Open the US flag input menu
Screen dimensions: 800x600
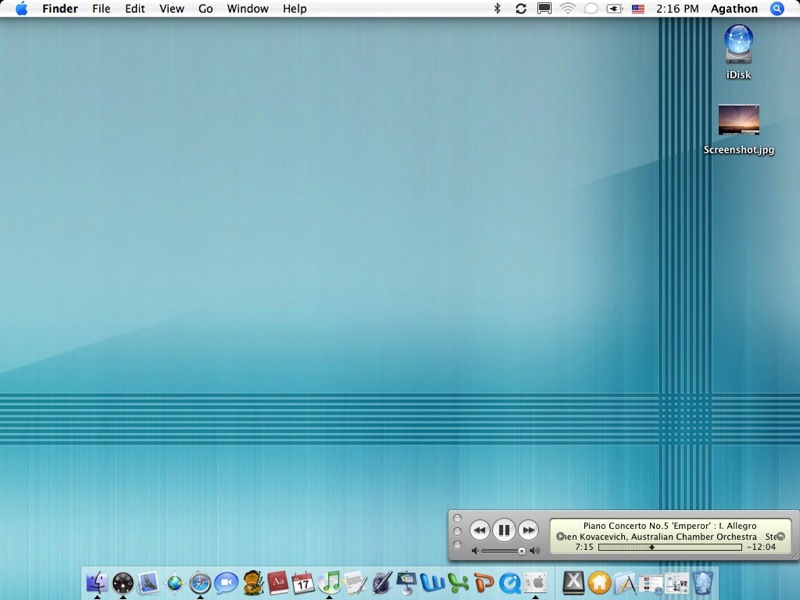(638, 9)
